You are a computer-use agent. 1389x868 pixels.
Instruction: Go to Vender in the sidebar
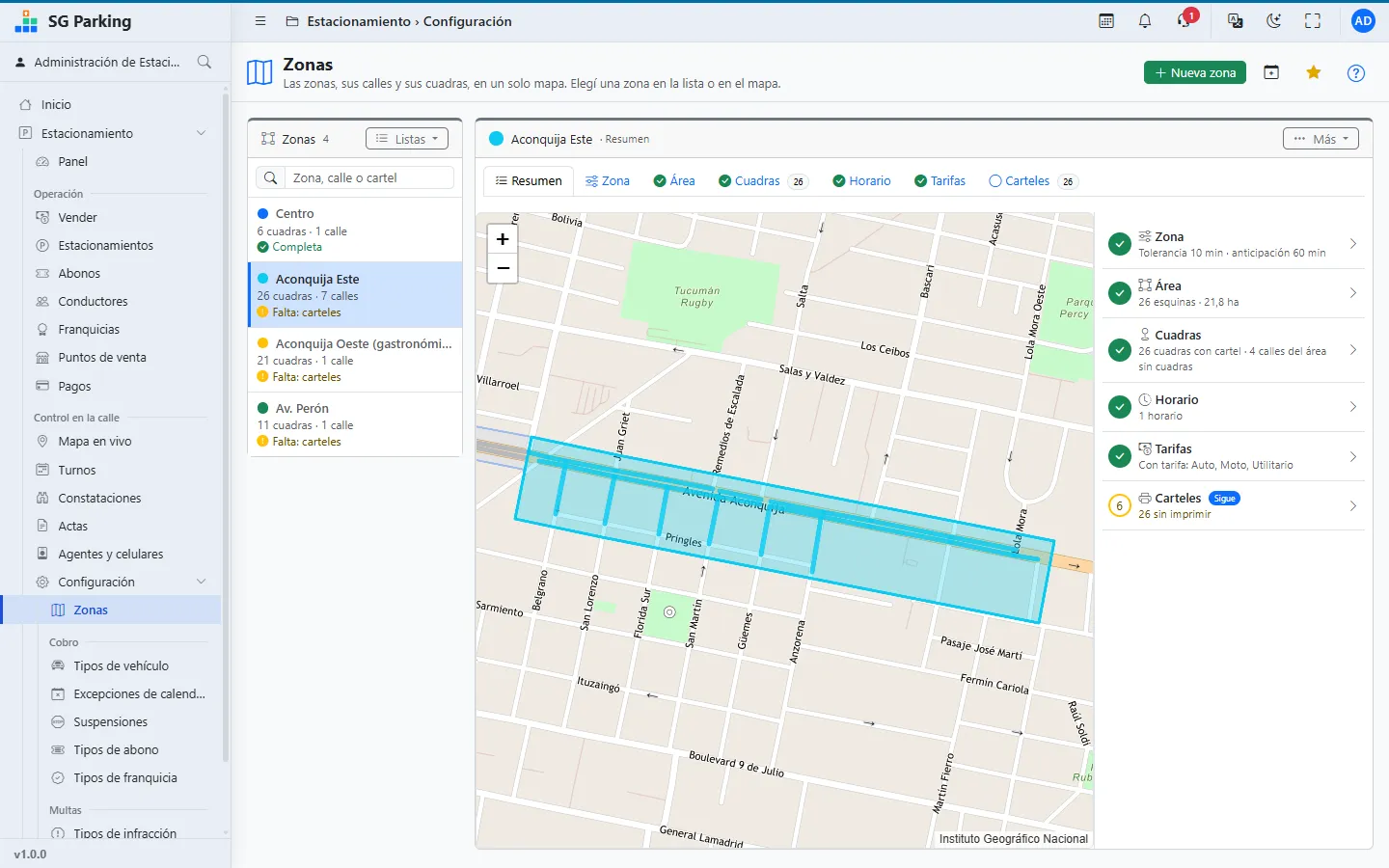click(77, 218)
